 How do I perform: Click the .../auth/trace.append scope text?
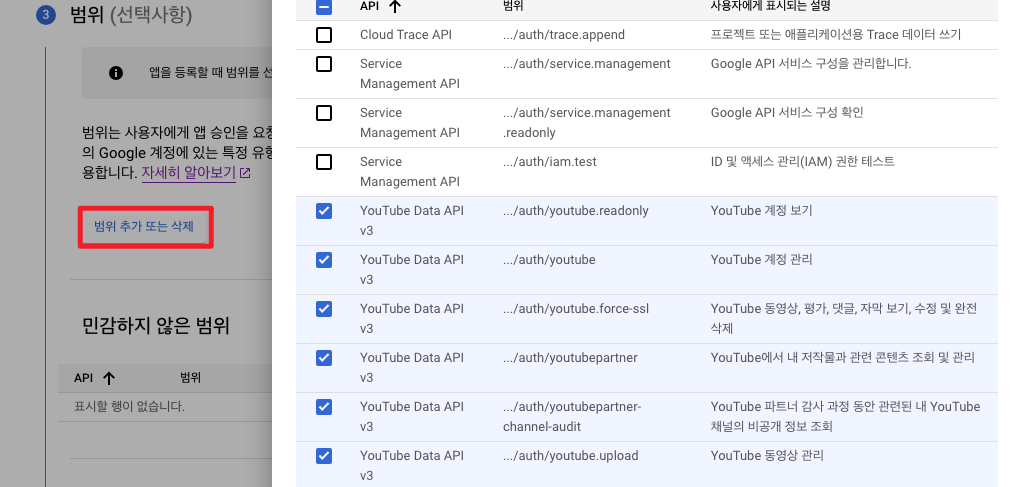(x=564, y=35)
